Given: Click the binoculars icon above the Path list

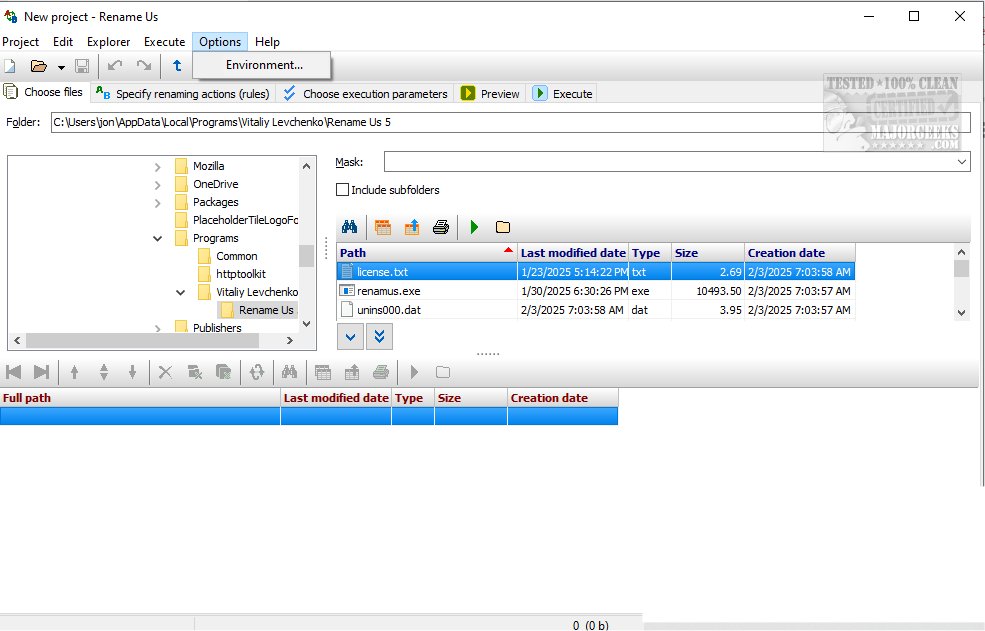Looking at the screenshot, I should 350,227.
